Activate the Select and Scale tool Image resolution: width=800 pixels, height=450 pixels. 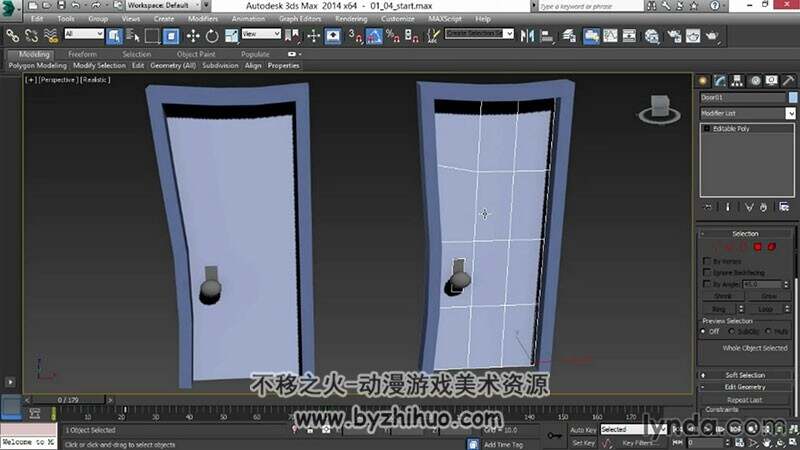tap(231, 36)
